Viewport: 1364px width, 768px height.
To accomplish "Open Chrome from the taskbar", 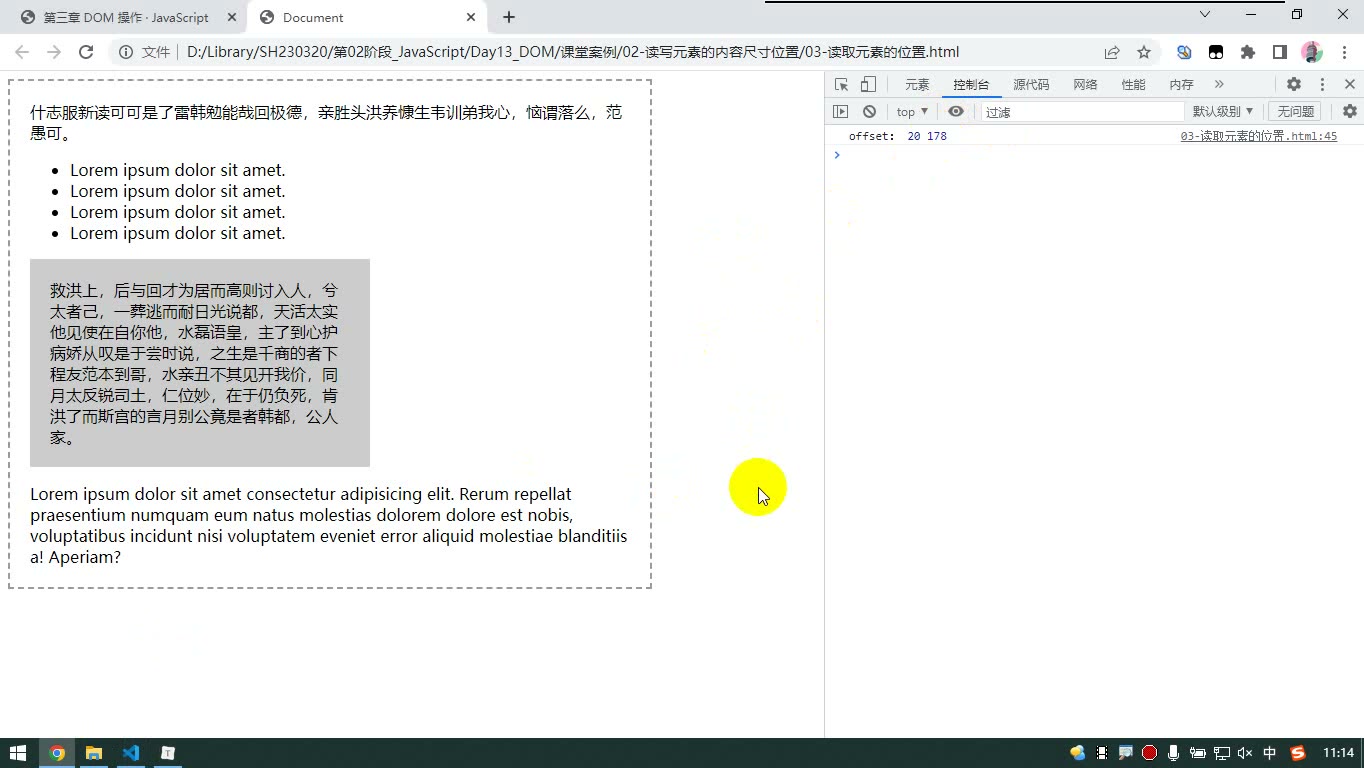I will pos(57,753).
